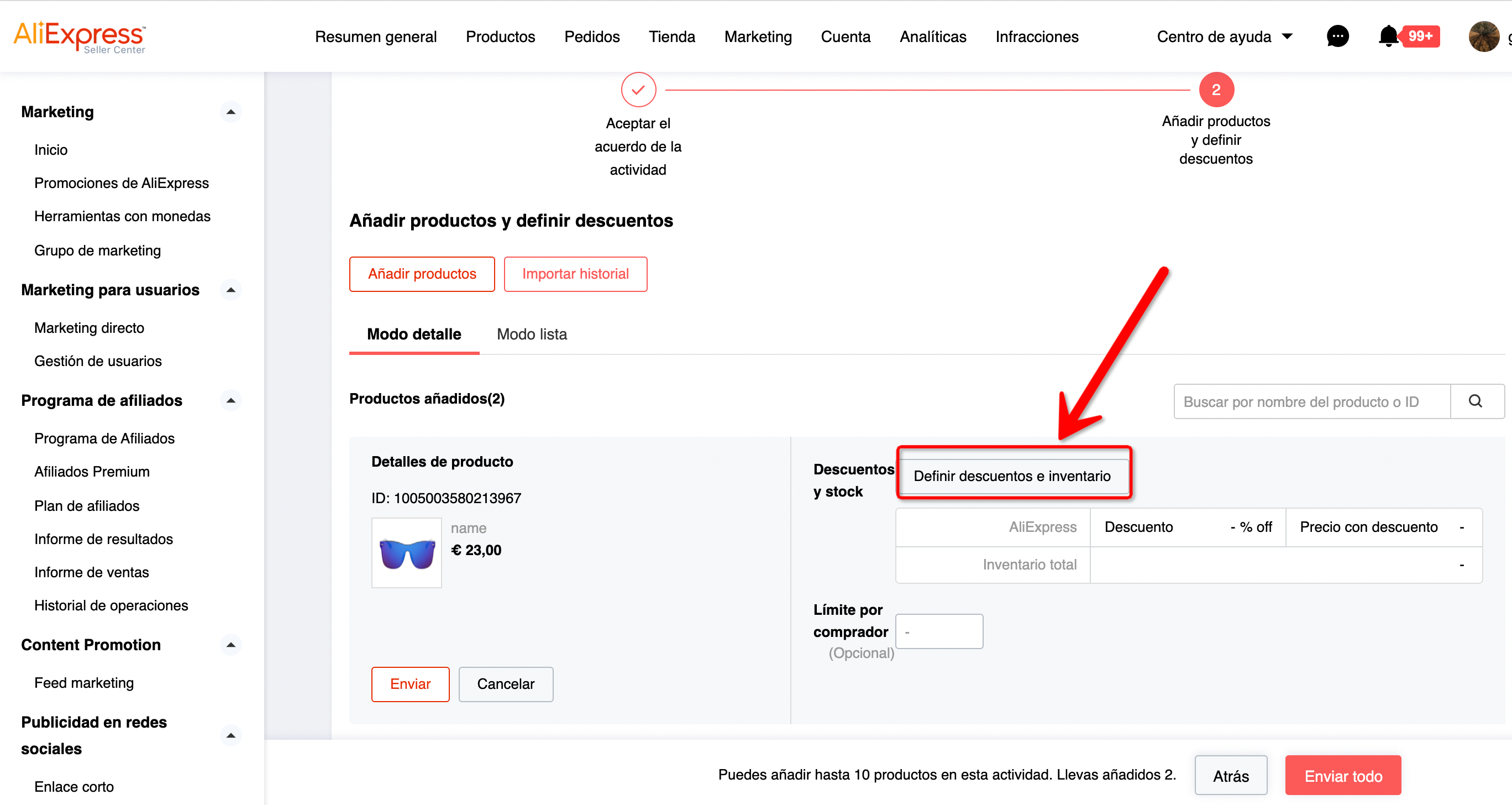Collapse Marketing para usuarios section

(230, 290)
